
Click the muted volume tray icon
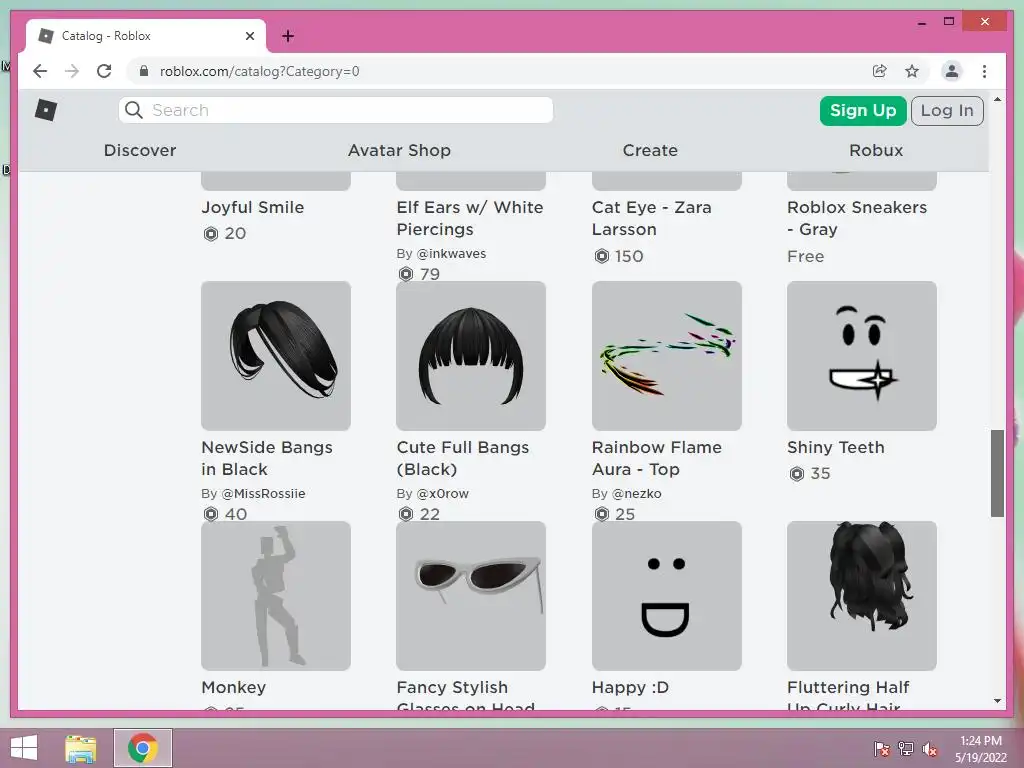(930, 749)
